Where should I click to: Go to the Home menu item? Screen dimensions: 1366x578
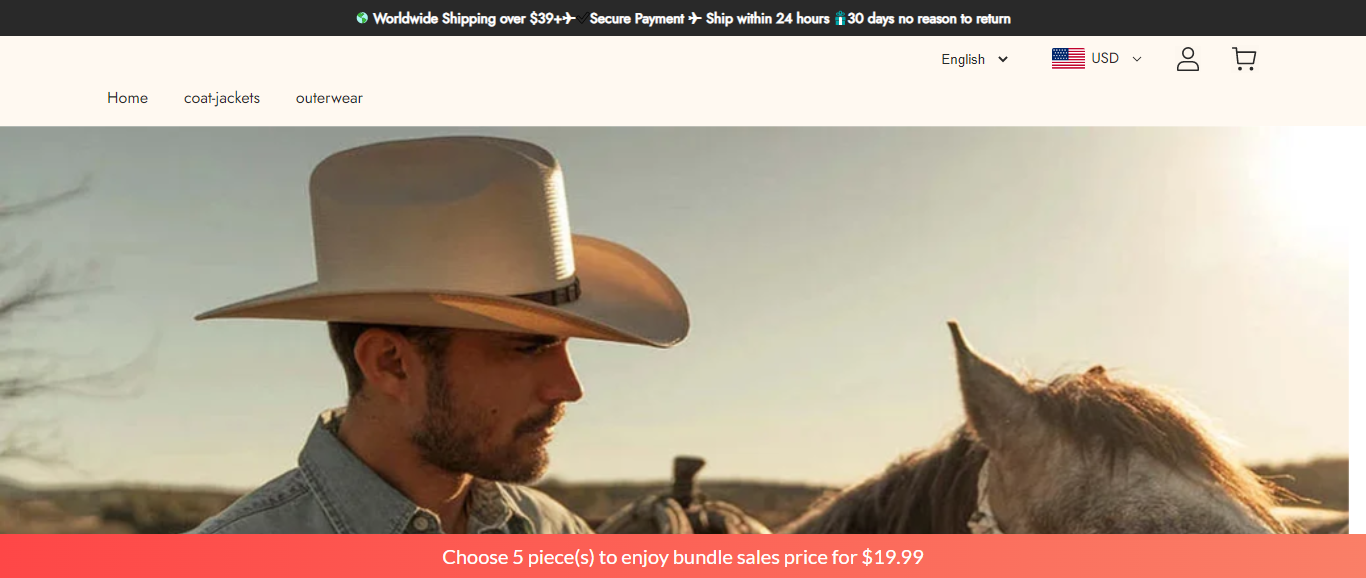127,98
